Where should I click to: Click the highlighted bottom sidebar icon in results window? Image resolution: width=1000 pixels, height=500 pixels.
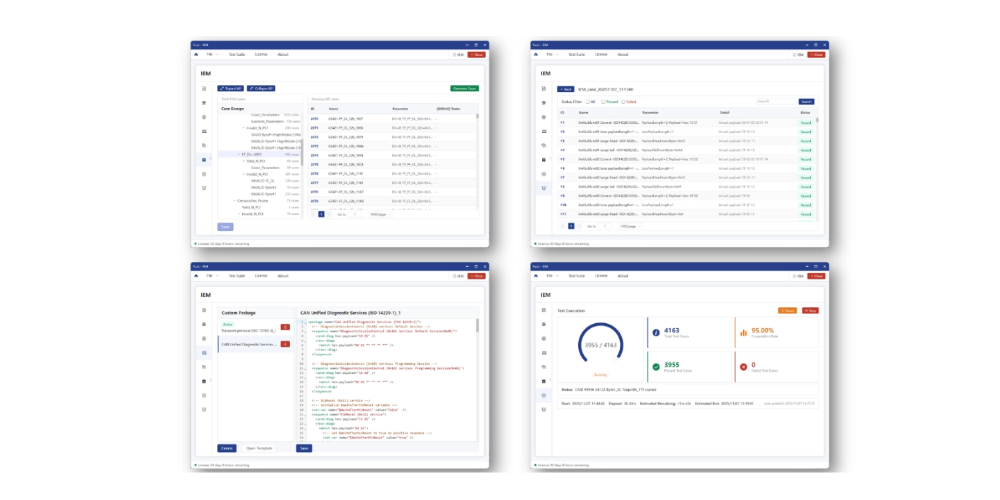click(544, 188)
